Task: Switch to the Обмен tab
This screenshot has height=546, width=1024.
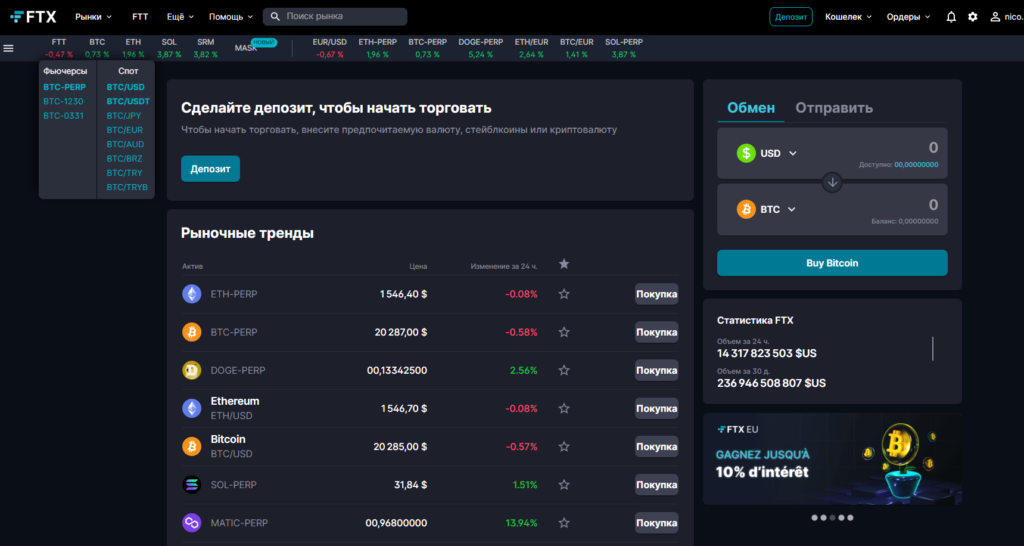Action: [751, 108]
